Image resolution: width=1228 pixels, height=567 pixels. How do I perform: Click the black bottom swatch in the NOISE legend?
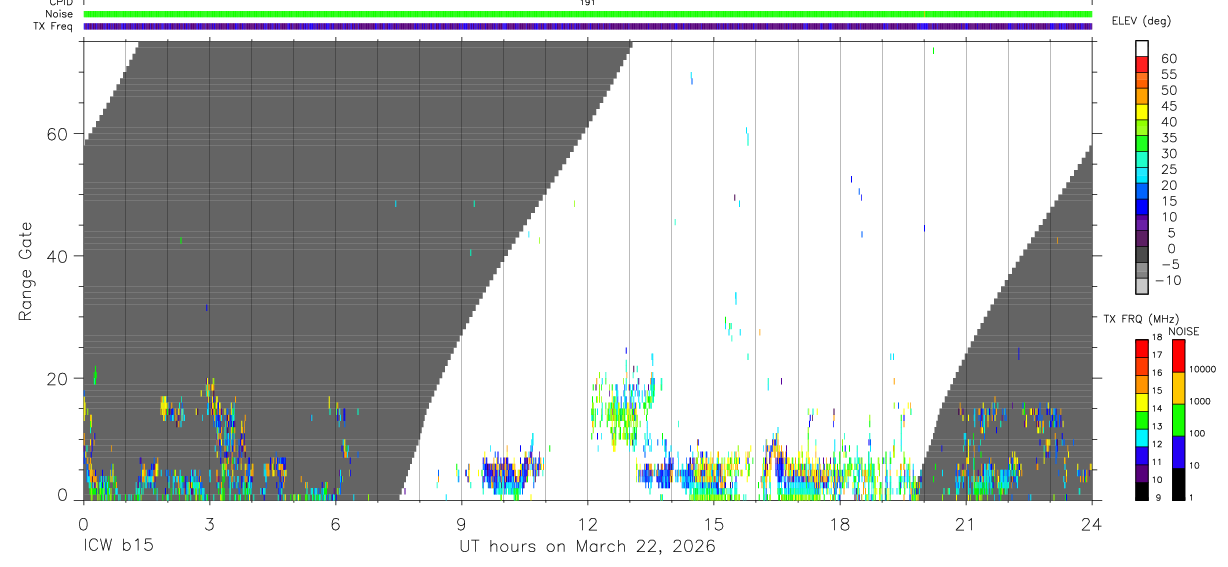click(1178, 484)
